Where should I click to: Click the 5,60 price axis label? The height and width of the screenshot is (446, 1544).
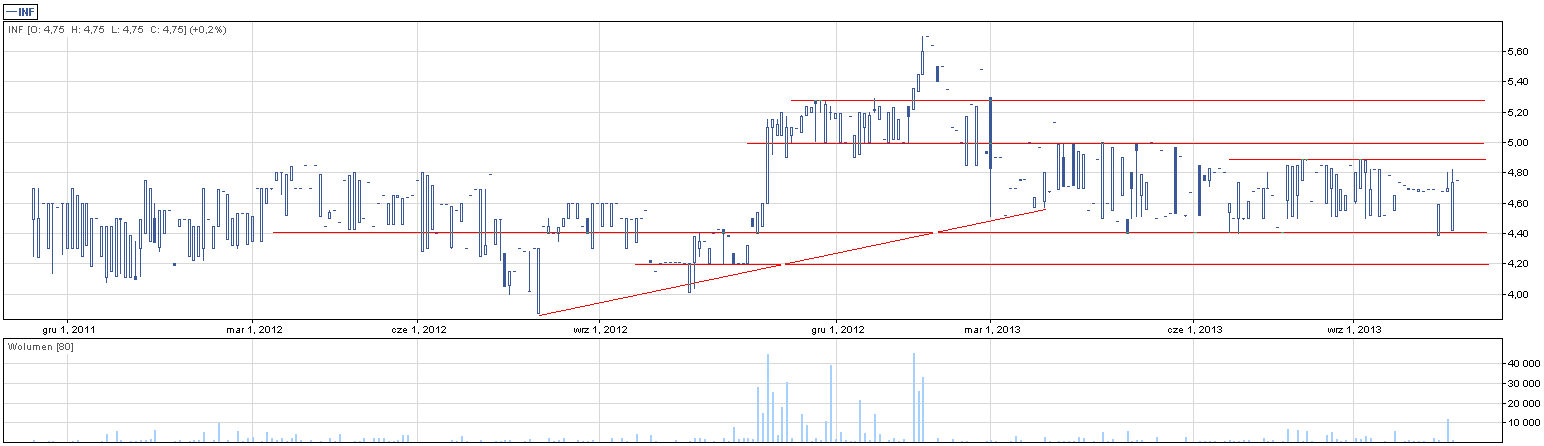click(1517, 51)
